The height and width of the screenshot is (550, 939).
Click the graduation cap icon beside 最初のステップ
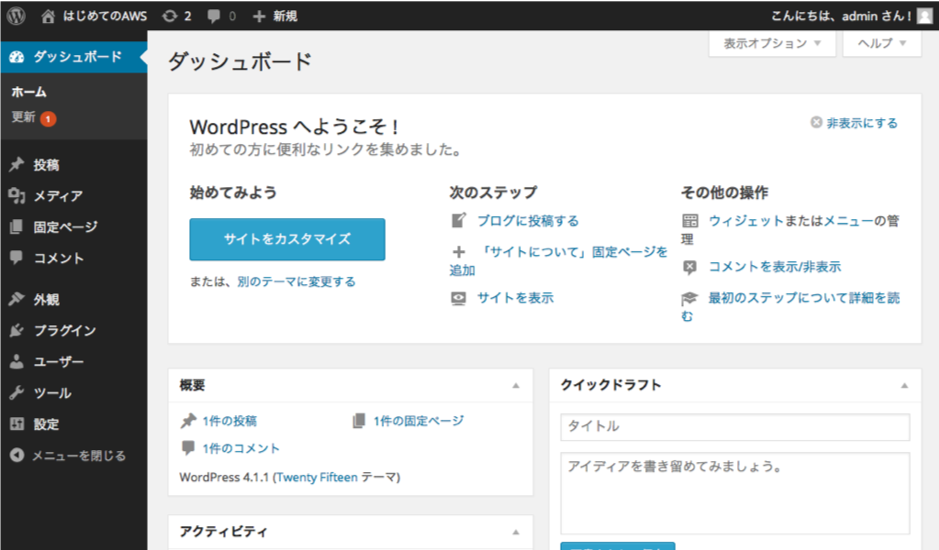pyautogui.click(x=690, y=298)
